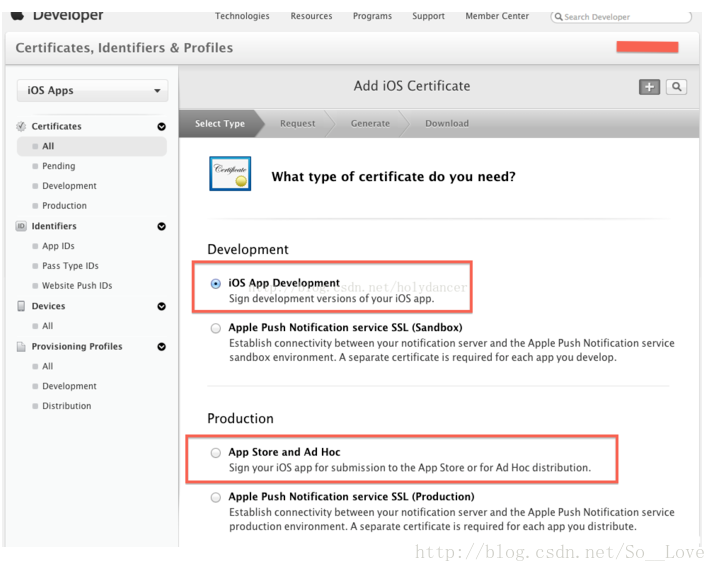
Task: Select All under Certificates
Action: coord(92,147)
